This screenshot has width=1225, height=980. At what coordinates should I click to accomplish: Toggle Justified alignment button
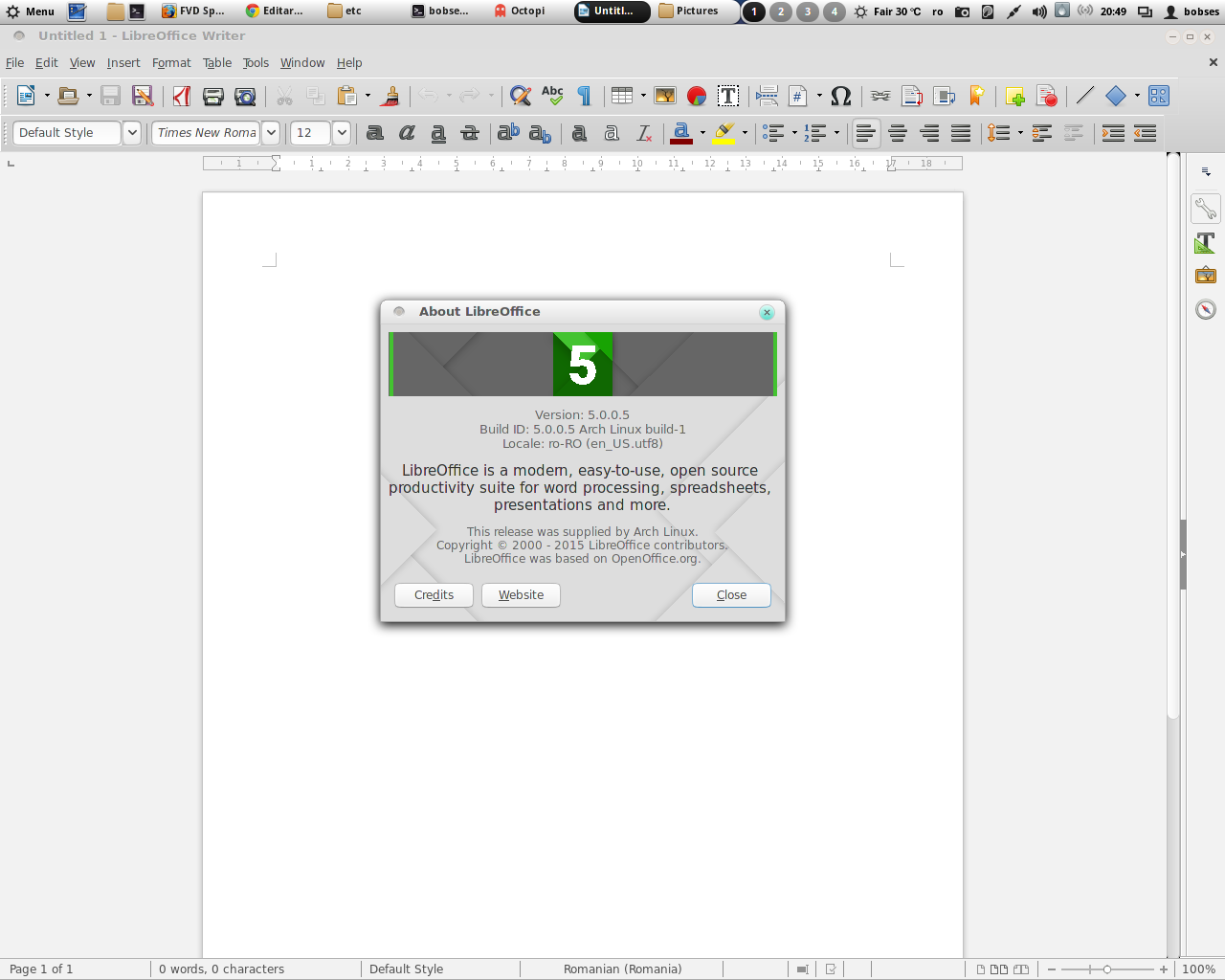[x=961, y=133]
